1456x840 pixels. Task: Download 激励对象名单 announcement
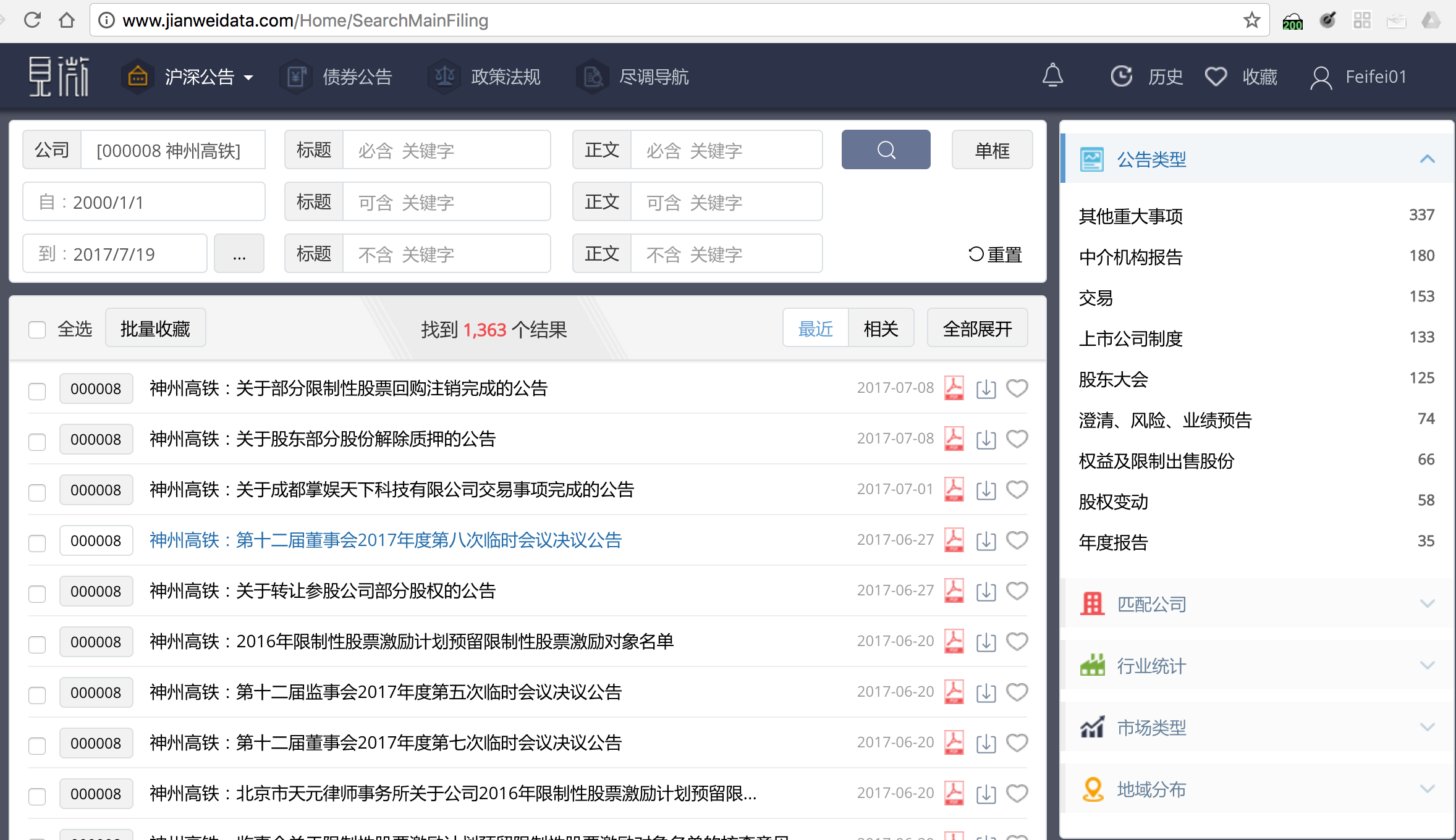pos(986,642)
